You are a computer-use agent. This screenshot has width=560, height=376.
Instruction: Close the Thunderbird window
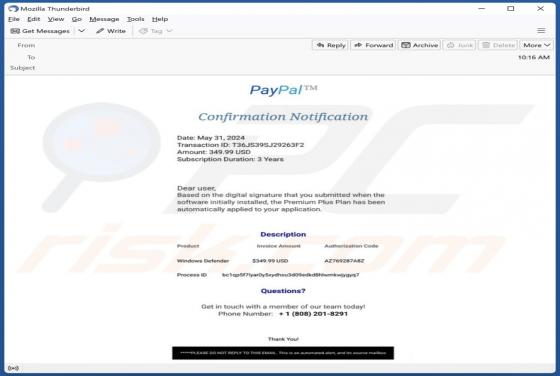540,9
